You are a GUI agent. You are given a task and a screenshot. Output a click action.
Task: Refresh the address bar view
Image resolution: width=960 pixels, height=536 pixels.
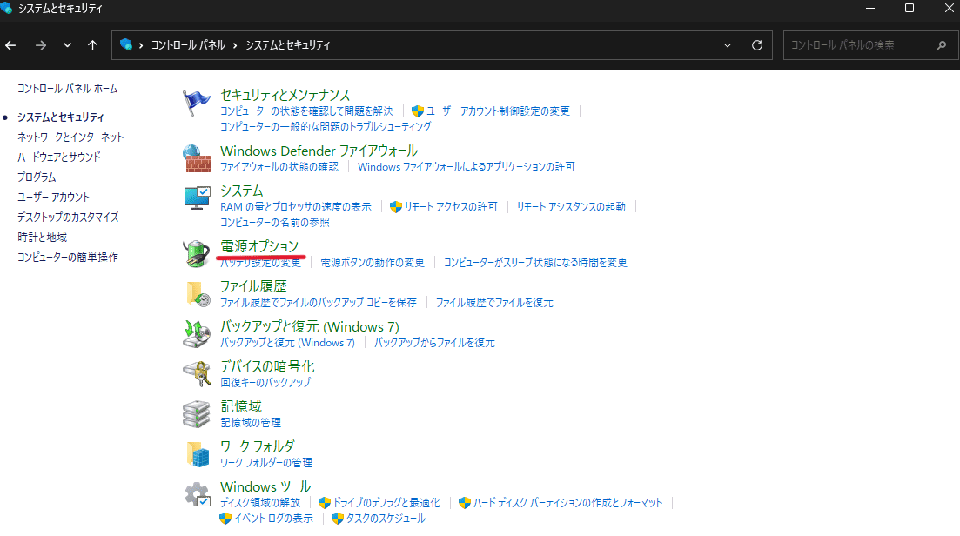(757, 45)
